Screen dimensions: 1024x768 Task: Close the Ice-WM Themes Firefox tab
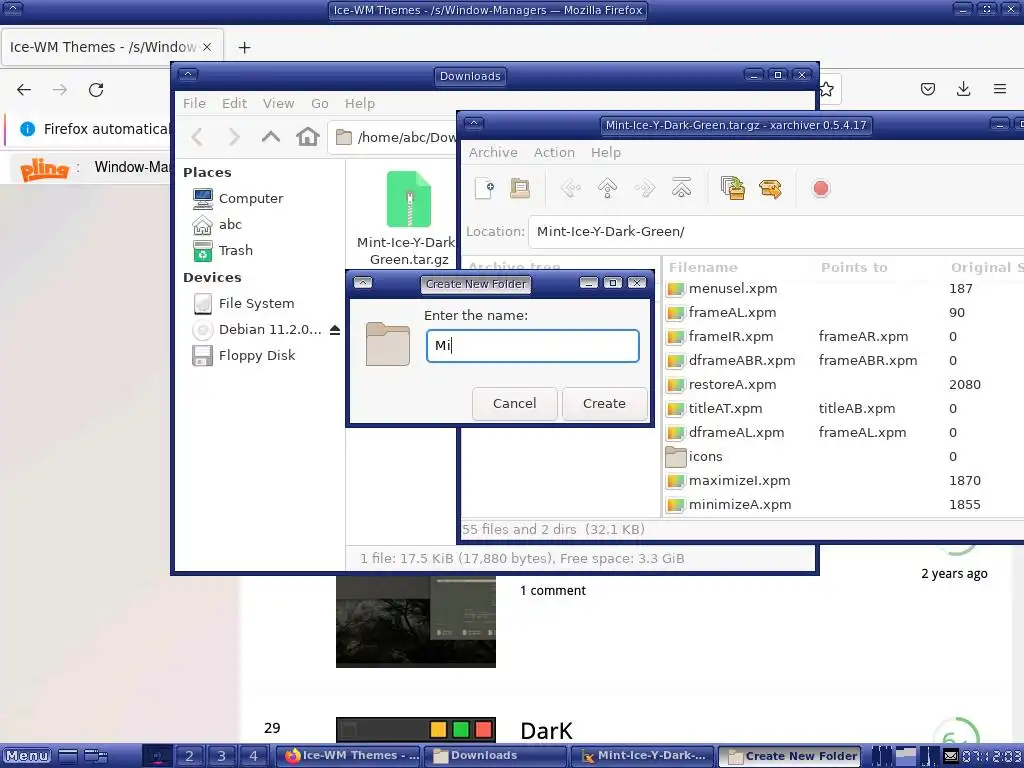tap(206, 47)
